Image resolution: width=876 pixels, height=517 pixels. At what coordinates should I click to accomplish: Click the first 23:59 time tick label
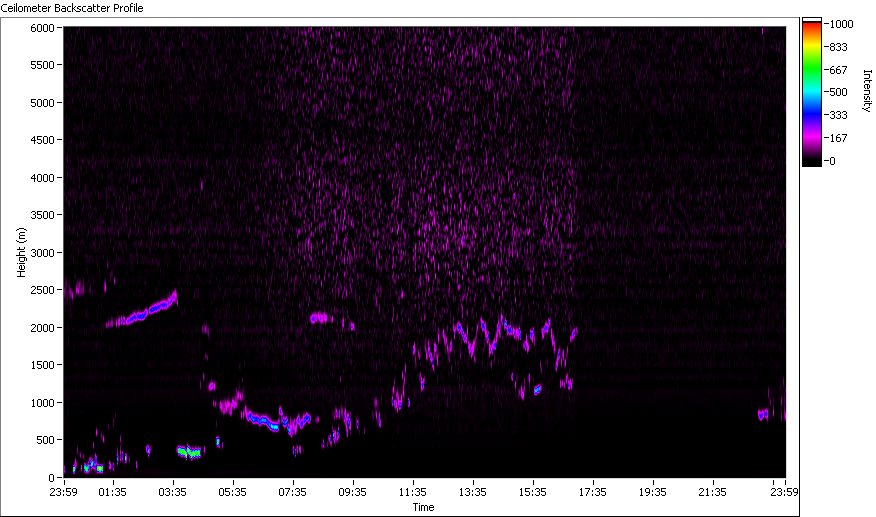63,492
